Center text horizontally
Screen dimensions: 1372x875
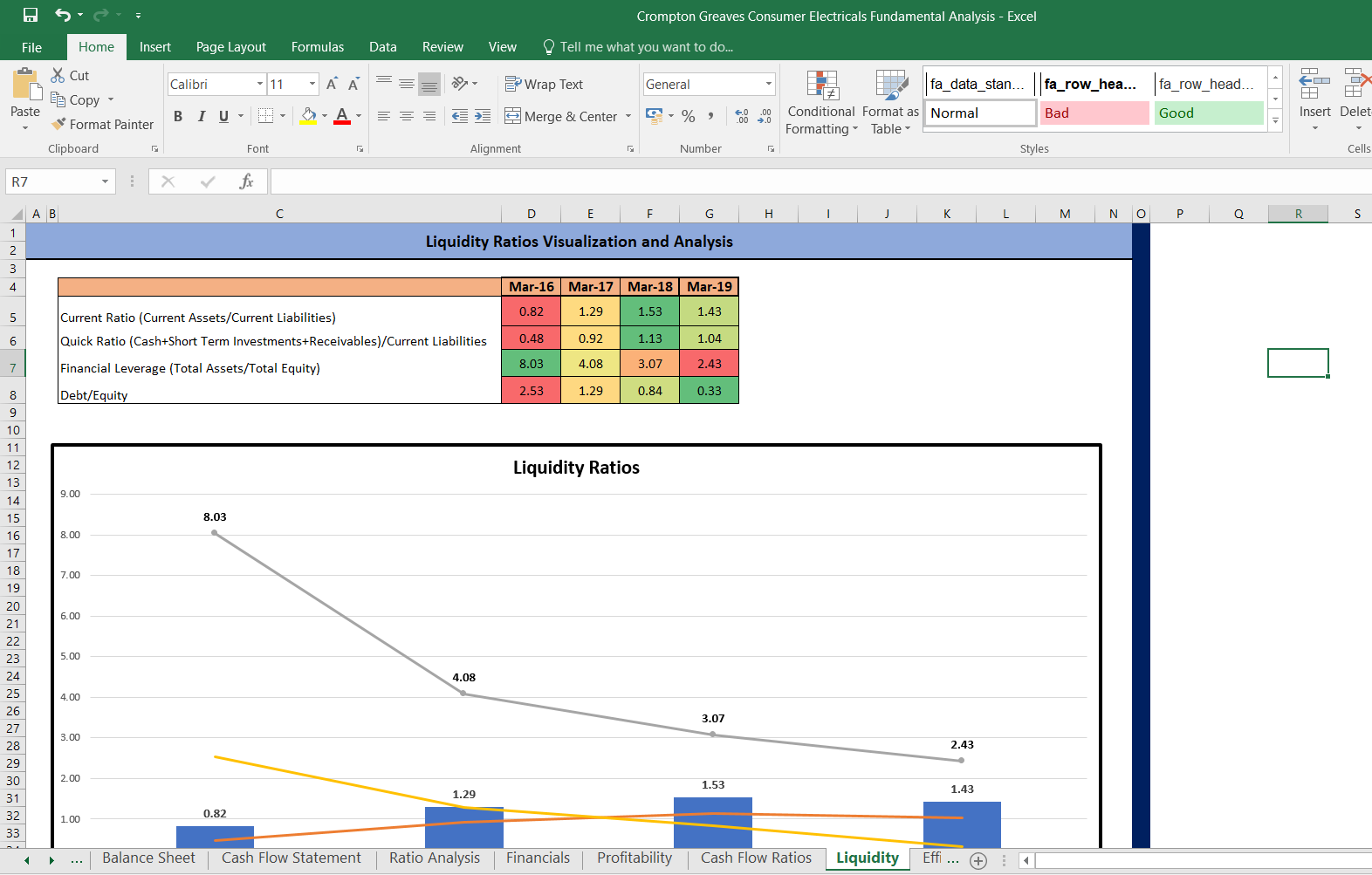pyautogui.click(x=407, y=116)
